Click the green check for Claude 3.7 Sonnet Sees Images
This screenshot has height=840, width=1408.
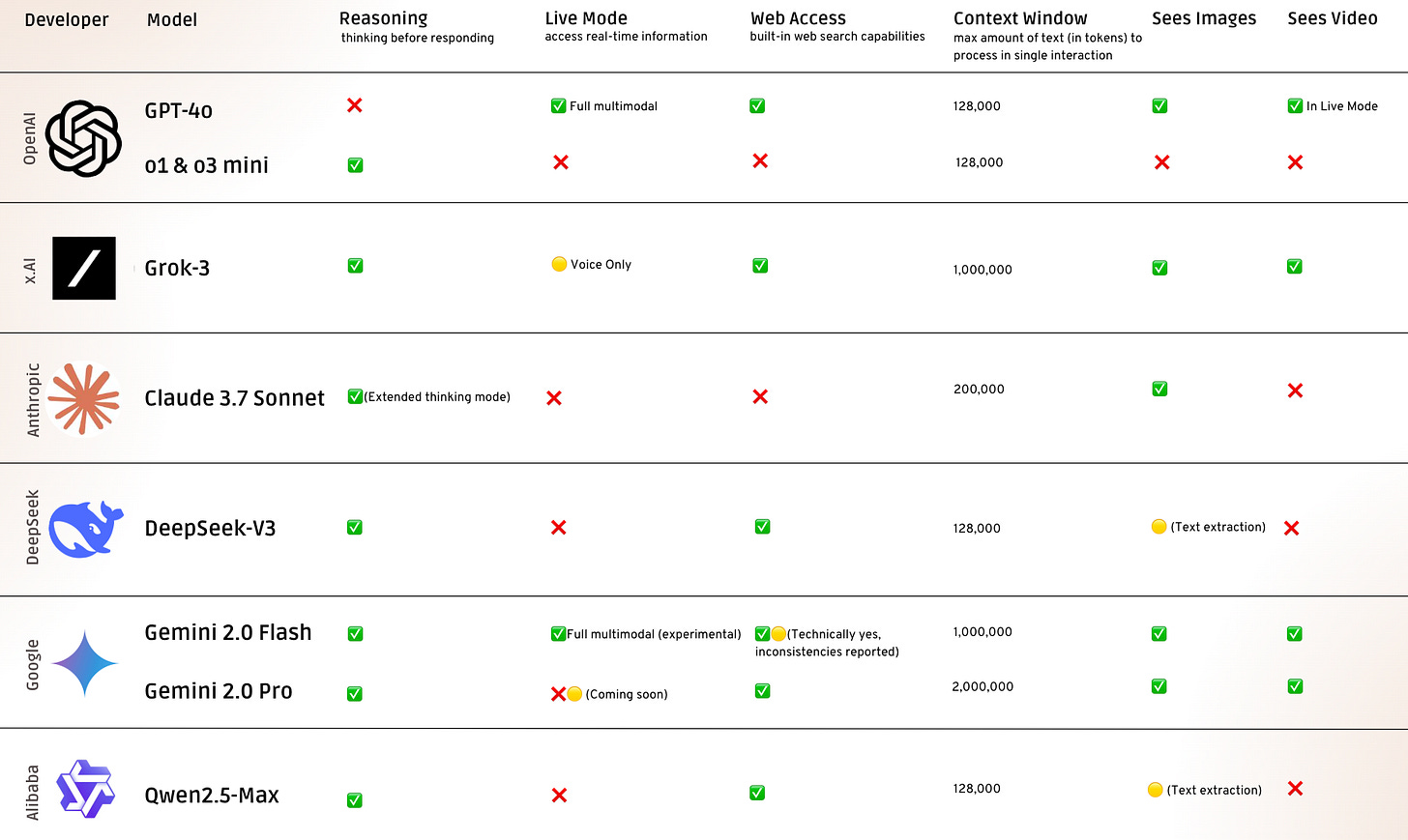click(x=1159, y=389)
